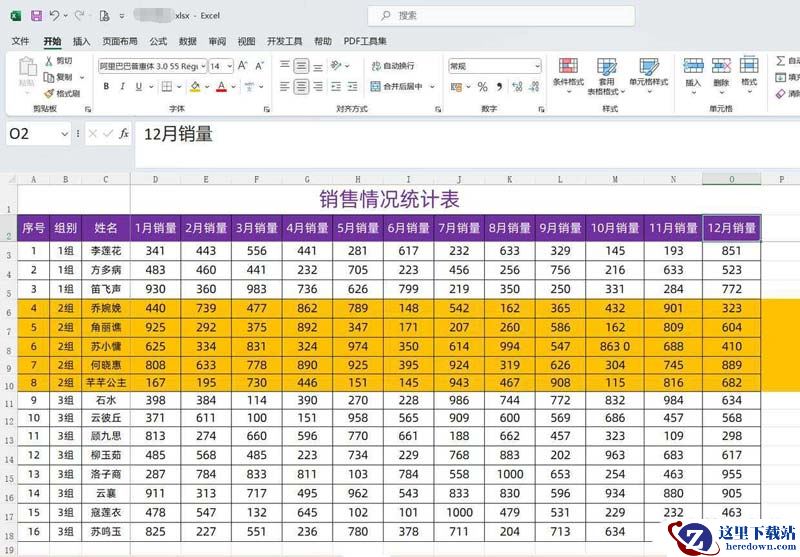Switch to the Insert (插入) tab
This screenshot has height=557, width=800.
[x=81, y=41]
